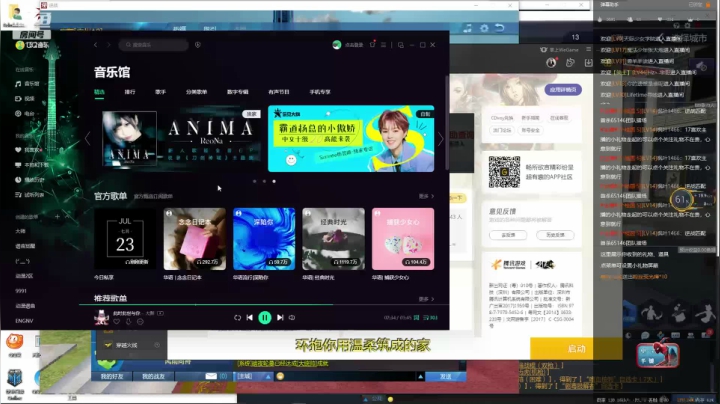Image resolution: width=720 pixels, height=404 pixels.
Task: Open the blue 深陷你 playlist card
Action: [x=264, y=239]
